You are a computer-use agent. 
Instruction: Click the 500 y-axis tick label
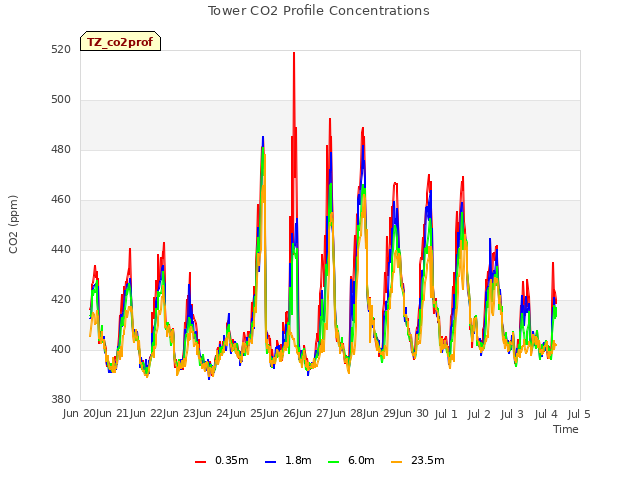pos(61,100)
